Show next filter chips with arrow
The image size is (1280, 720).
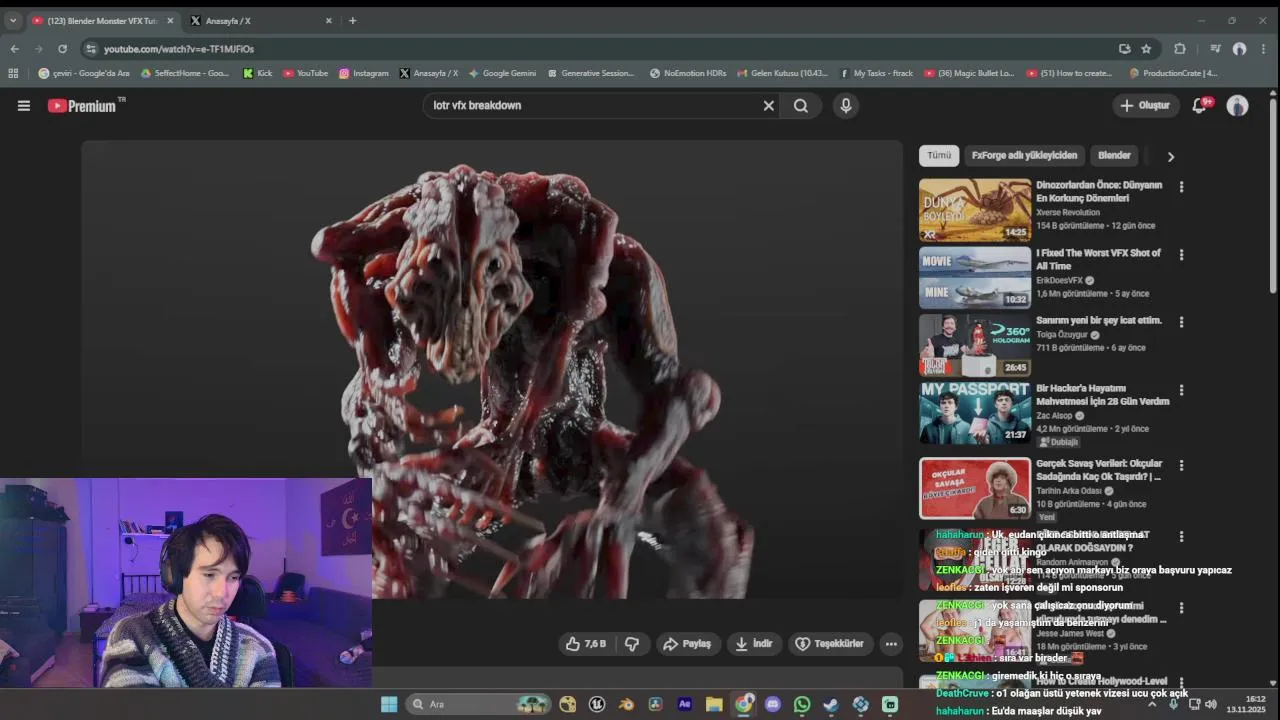coord(1170,156)
